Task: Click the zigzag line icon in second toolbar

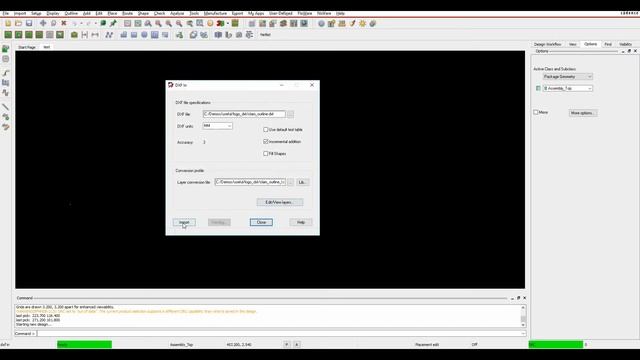Action: tap(109, 35)
